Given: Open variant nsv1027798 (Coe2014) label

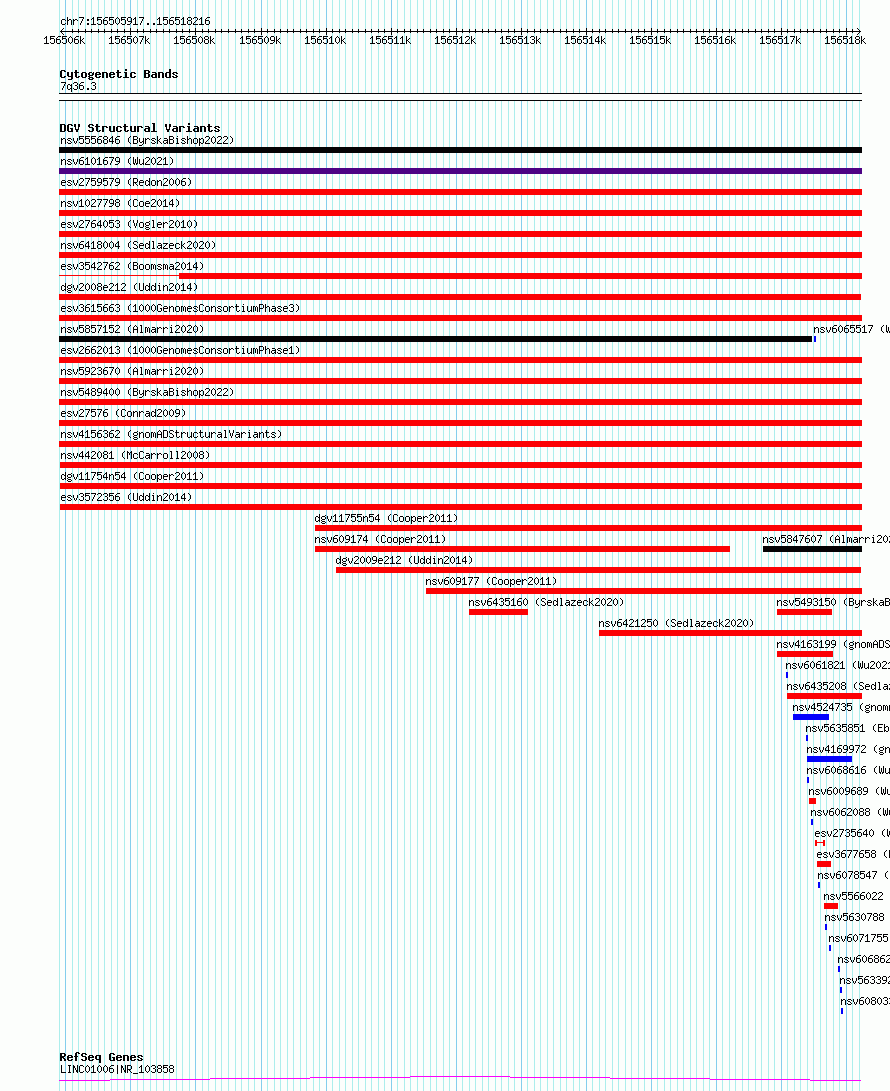Looking at the screenshot, I should [x=120, y=203].
